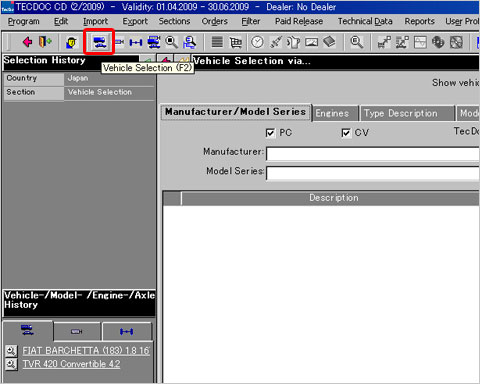Open the Edit menu
The width and height of the screenshot is (480, 384).
click(61, 21)
